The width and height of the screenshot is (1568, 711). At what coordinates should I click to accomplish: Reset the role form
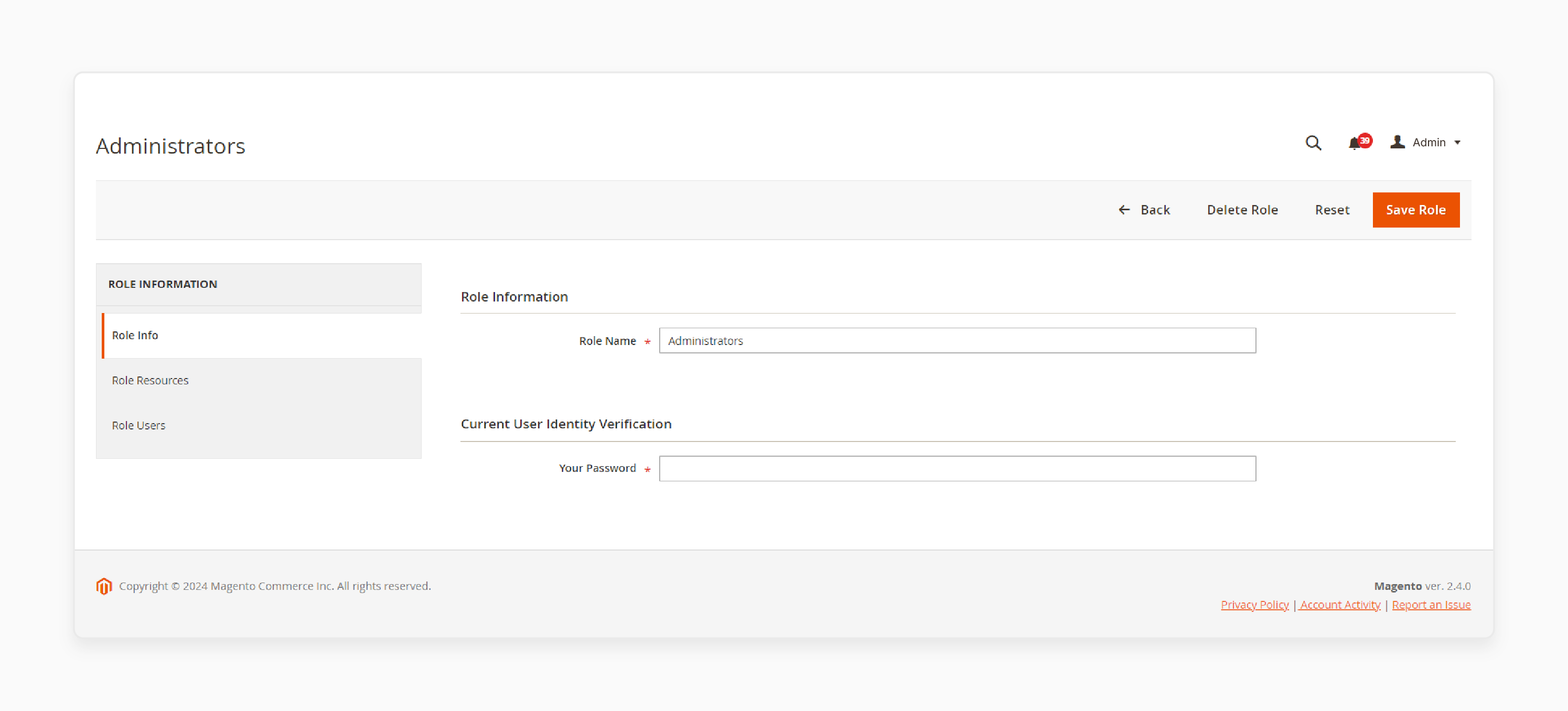(x=1332, y=209)
